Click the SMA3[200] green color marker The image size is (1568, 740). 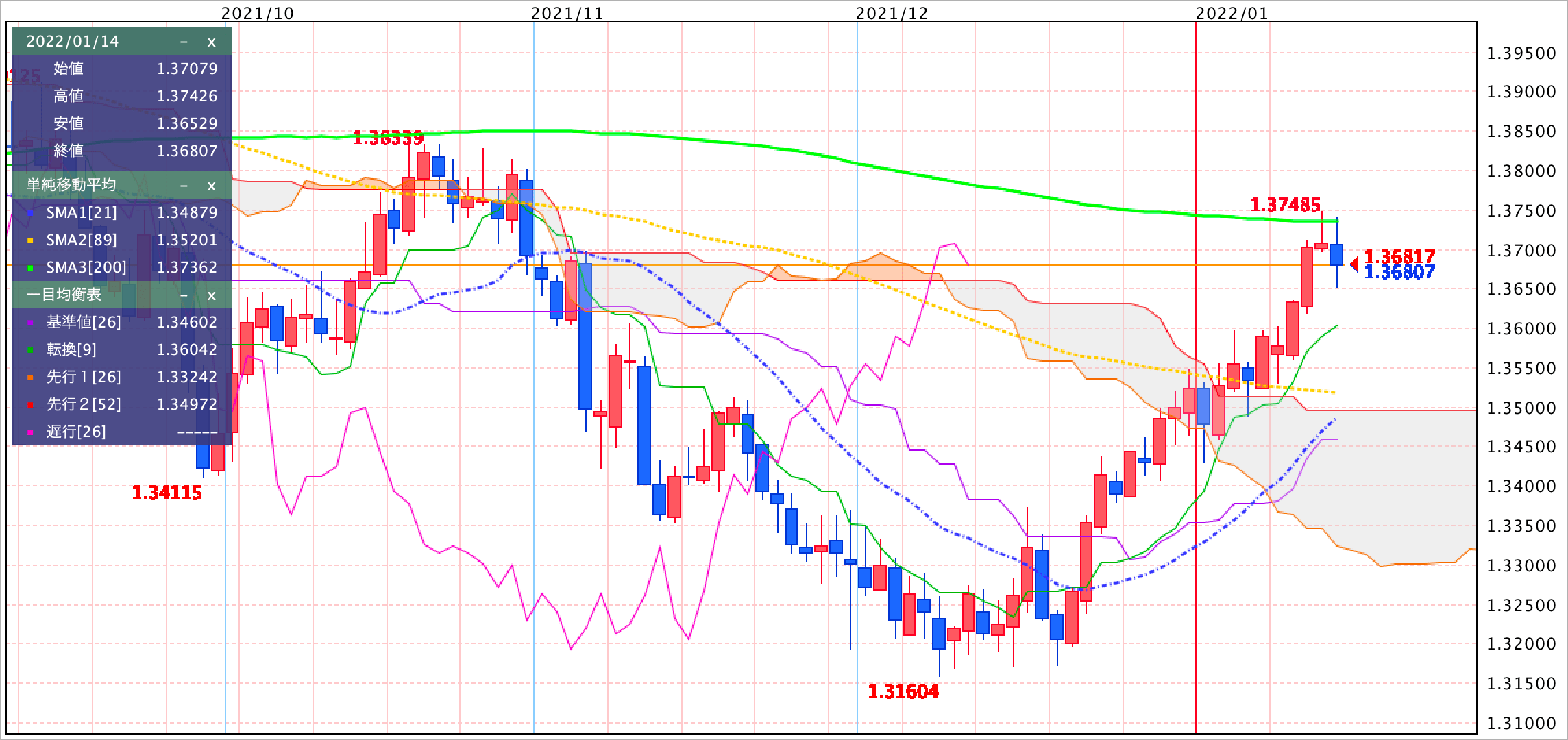(29, 269)
